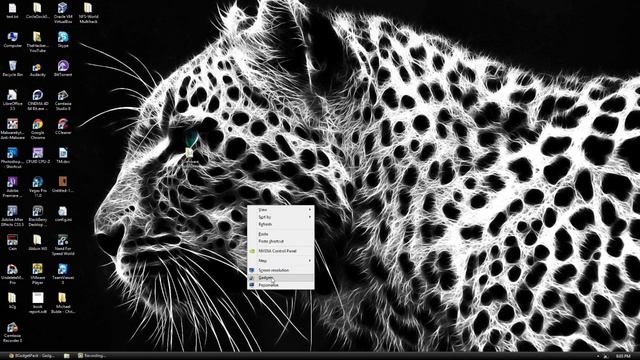Choose Gadgets from the context menu

coord(281,278)
